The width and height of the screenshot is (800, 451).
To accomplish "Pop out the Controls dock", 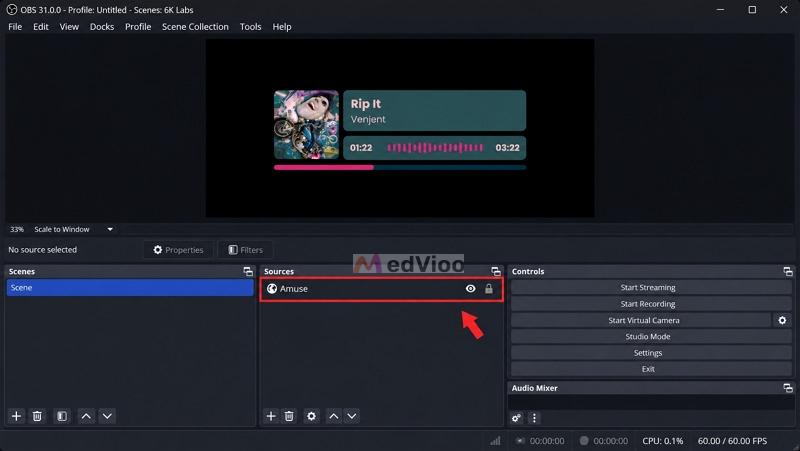I will pyautogui.click(x=788, y=271).
